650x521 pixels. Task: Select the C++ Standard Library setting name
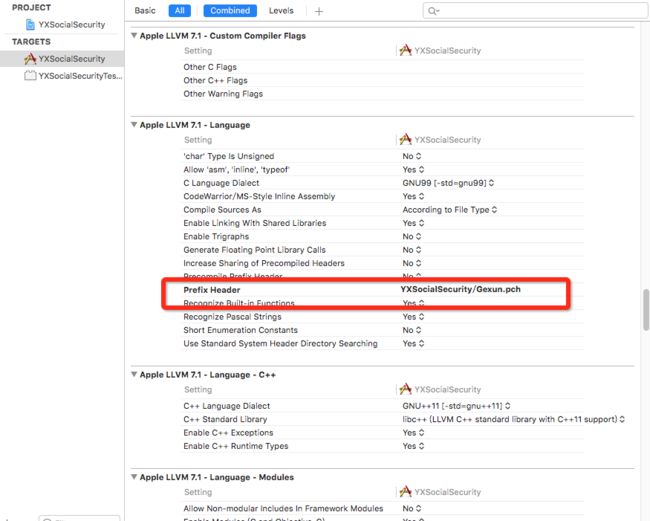225,419
